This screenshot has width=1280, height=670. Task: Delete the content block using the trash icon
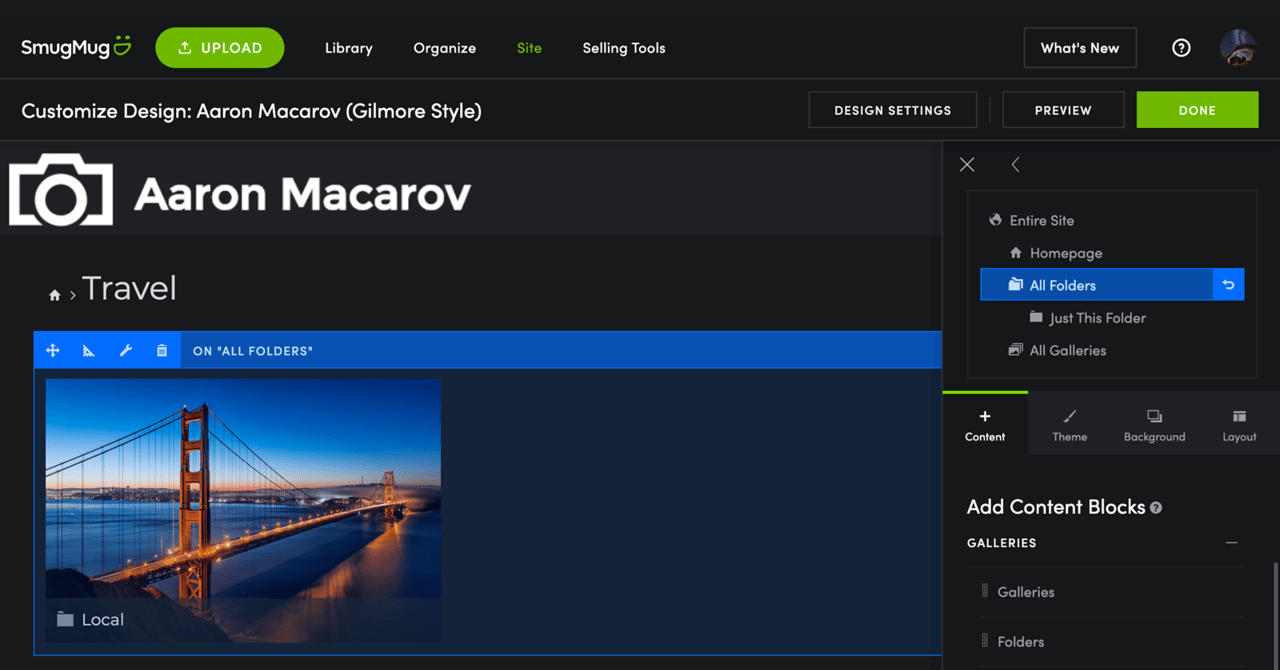coord(161,349)
